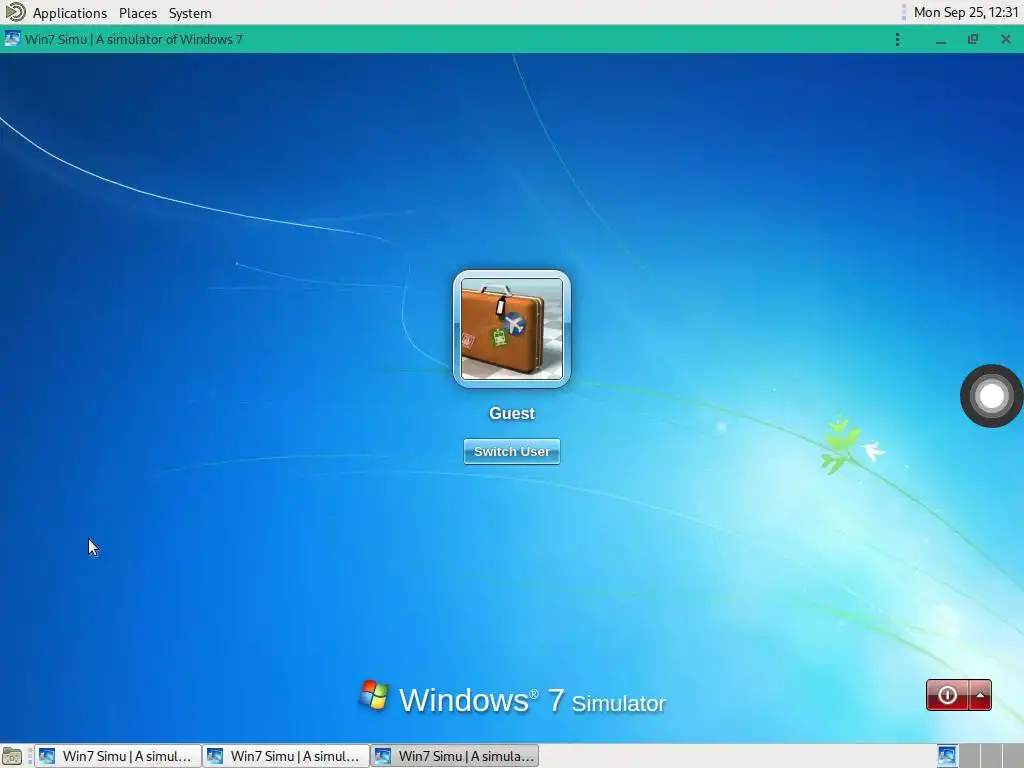Viewport: 1024px width, 768px height.
Task: Open the Applications menu
Action: 69,13
